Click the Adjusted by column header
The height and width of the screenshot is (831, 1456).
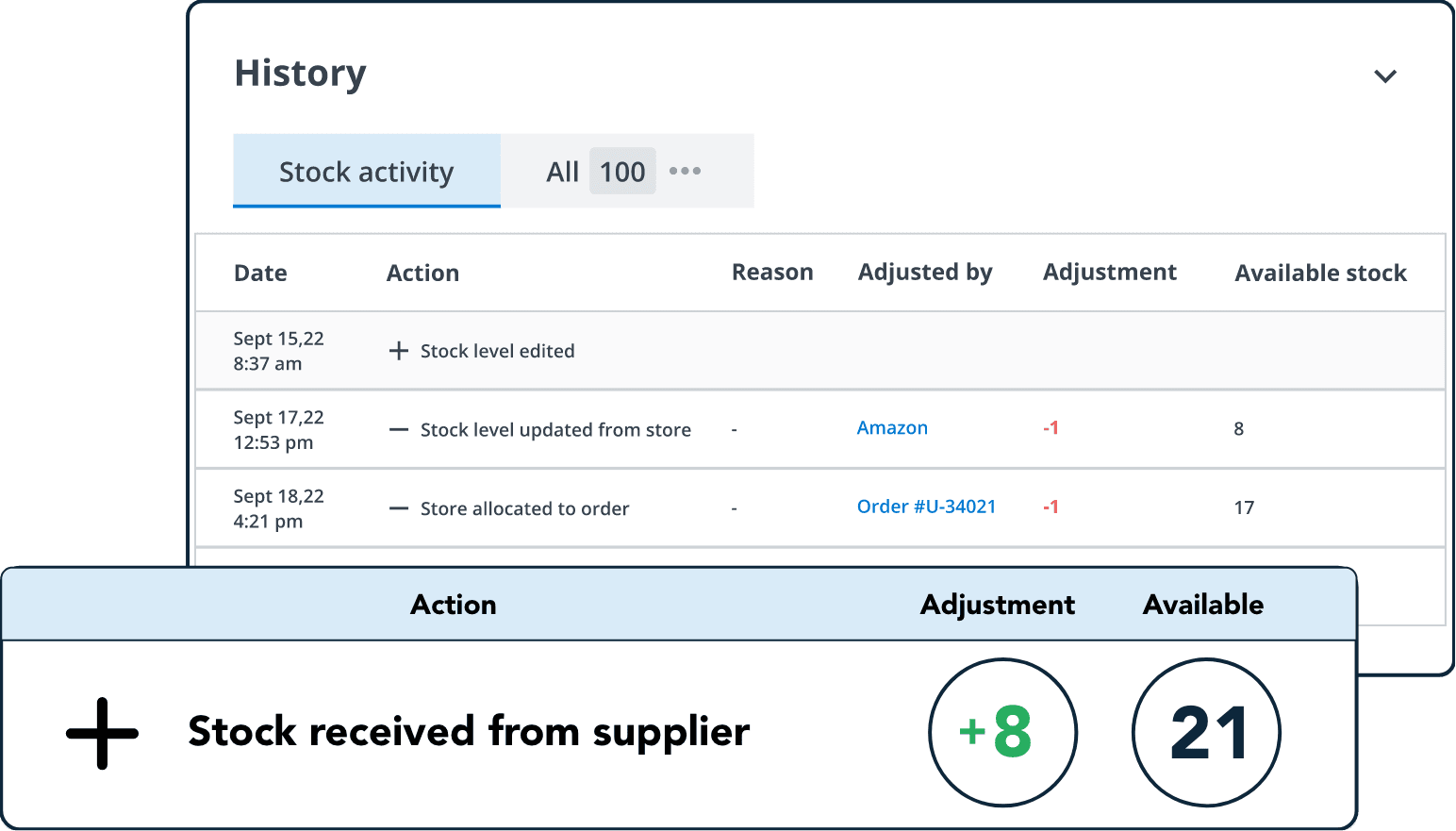point(924,273)
